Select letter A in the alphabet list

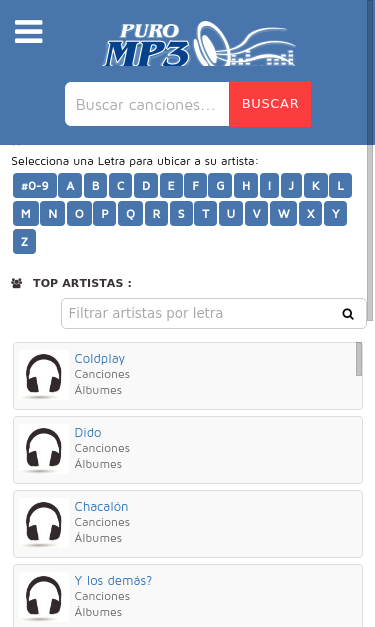click(x=70, y=186)
